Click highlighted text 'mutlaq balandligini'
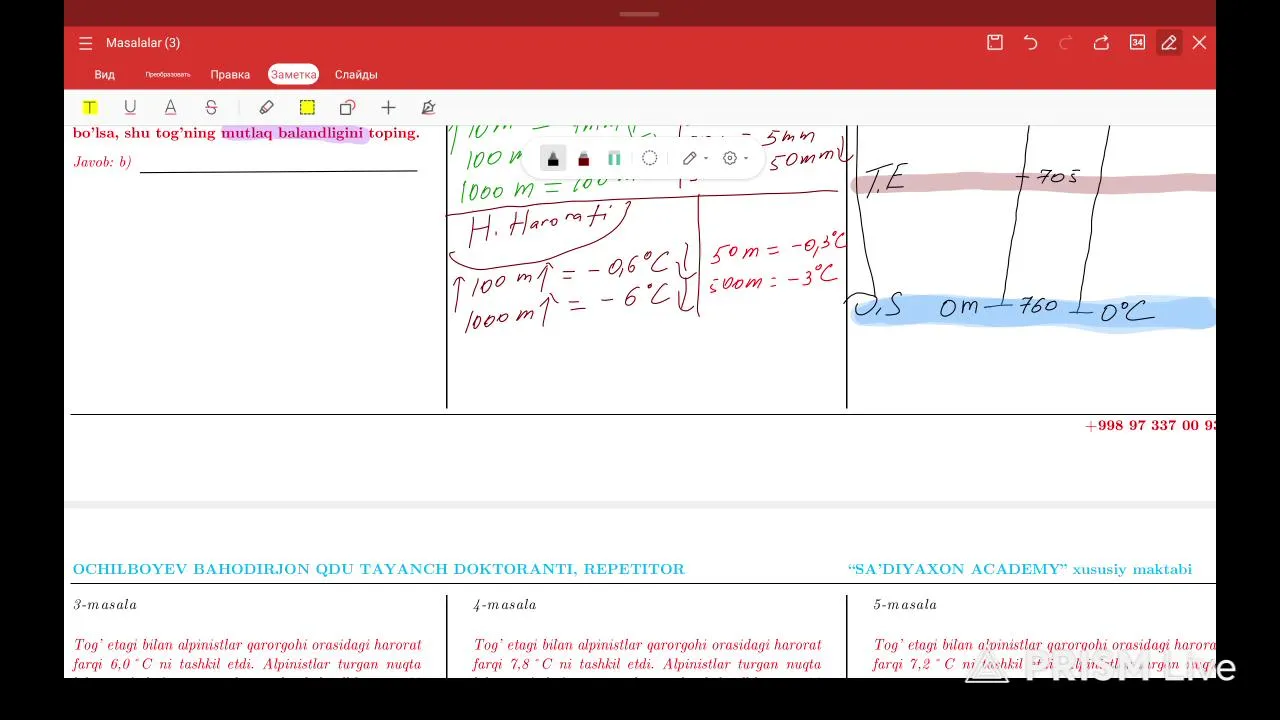The height and width of the screenshot is (720, 1280). (x=292, y=133)
